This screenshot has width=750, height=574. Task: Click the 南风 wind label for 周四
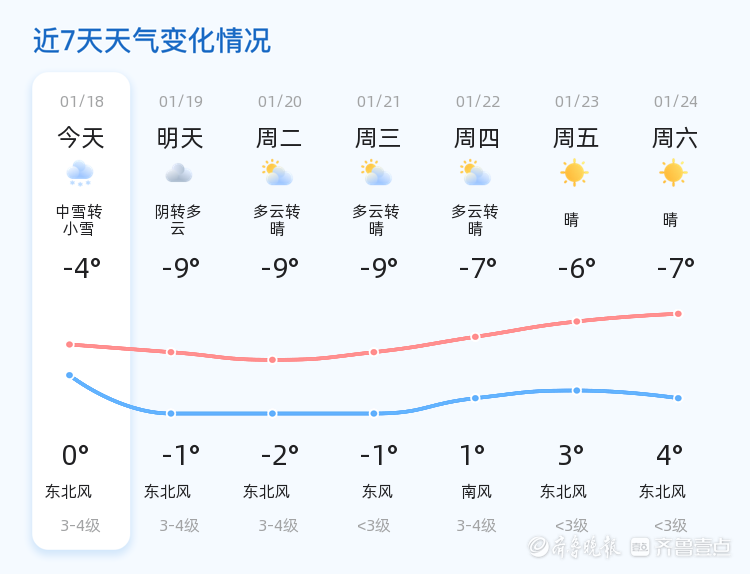(x=476, y=491)
